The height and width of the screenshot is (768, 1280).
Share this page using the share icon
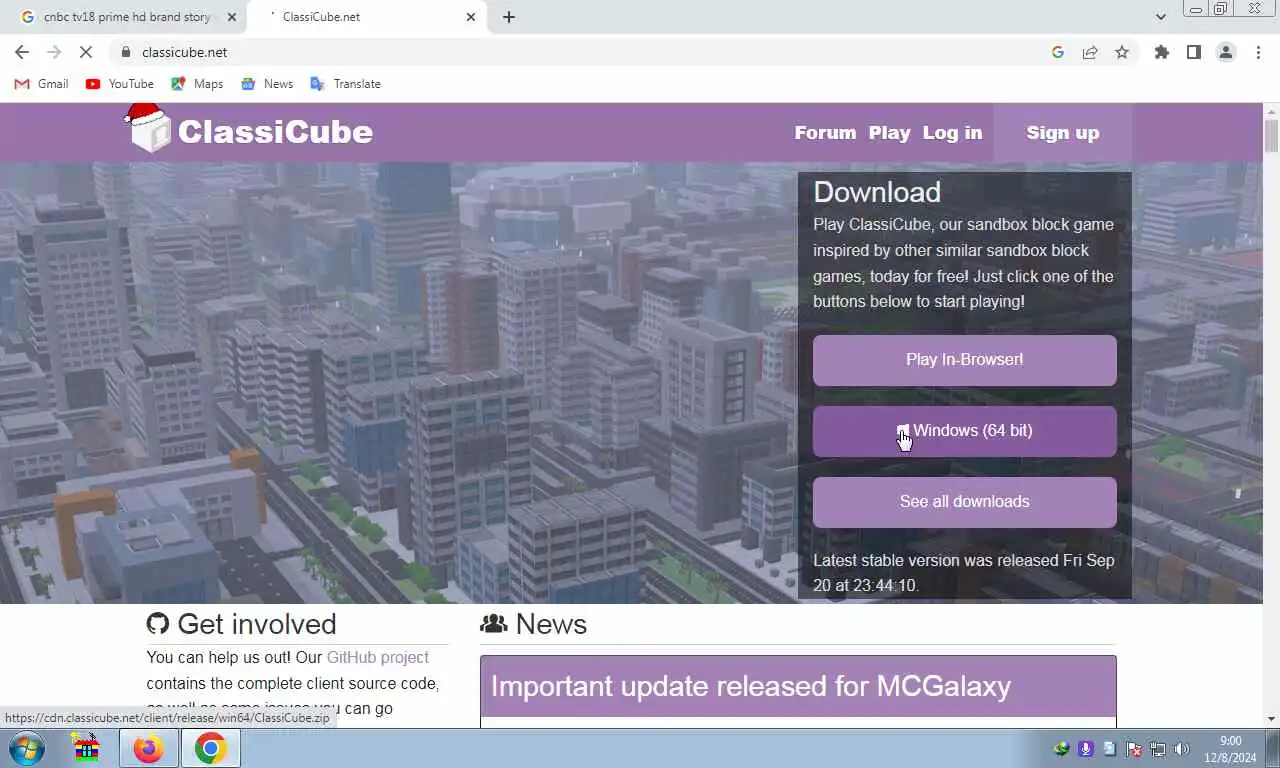click(1090, 52)
